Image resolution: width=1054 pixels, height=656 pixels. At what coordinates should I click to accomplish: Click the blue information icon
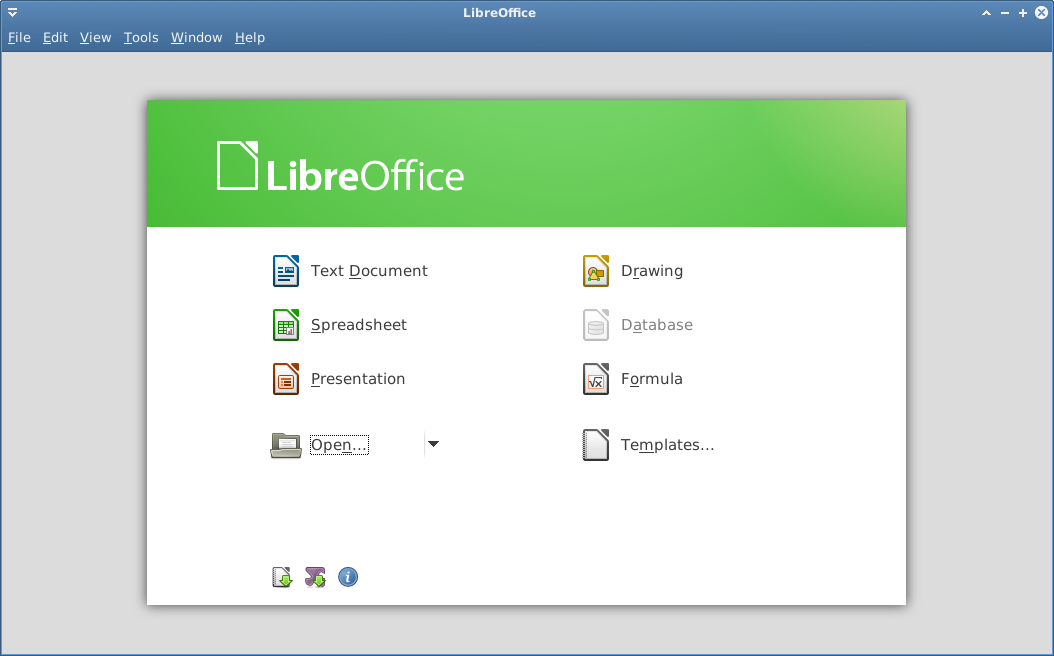348,577
